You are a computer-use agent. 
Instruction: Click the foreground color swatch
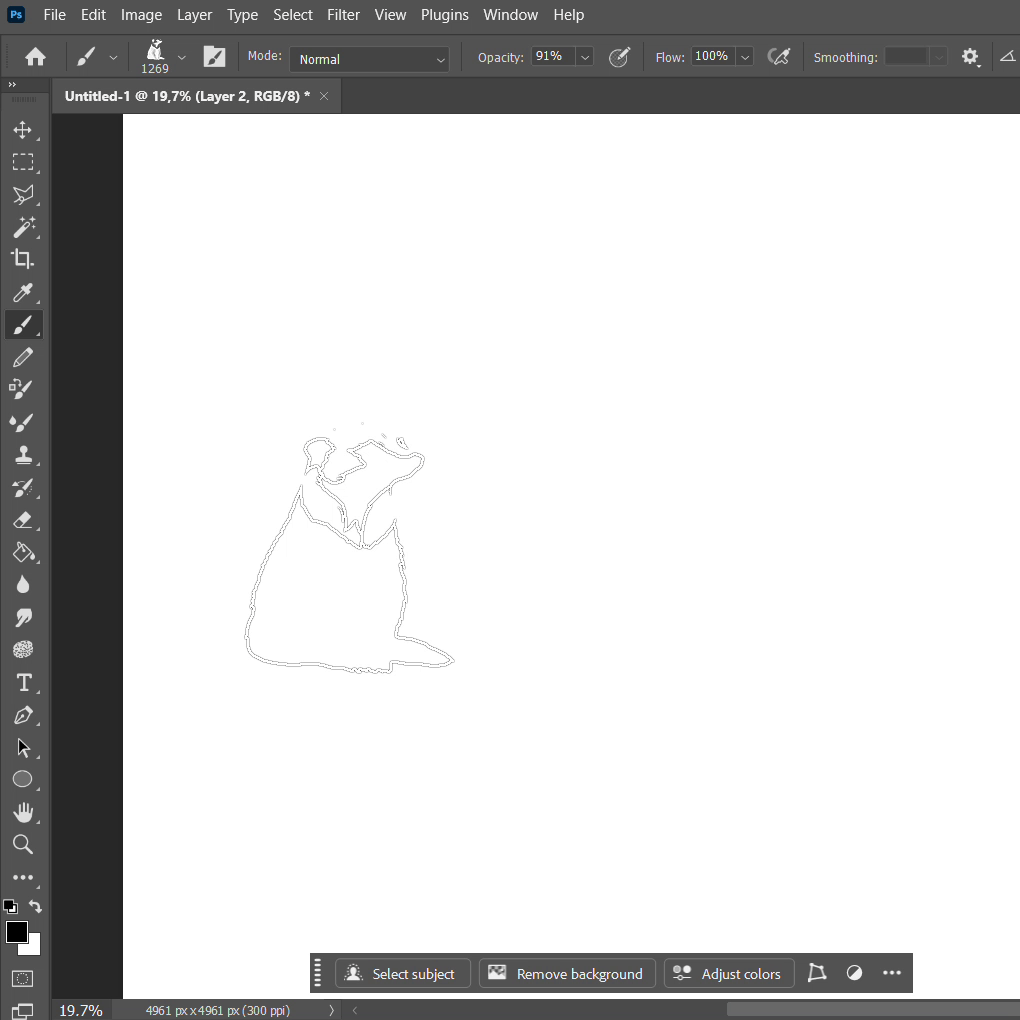click(16, 932)
